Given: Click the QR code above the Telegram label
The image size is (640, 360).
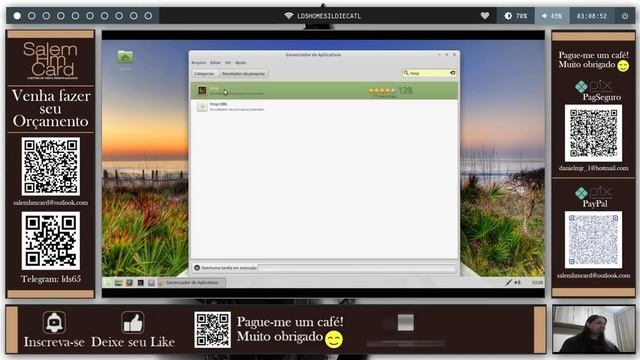Looking at the screenshot, I should click(51, 241).
